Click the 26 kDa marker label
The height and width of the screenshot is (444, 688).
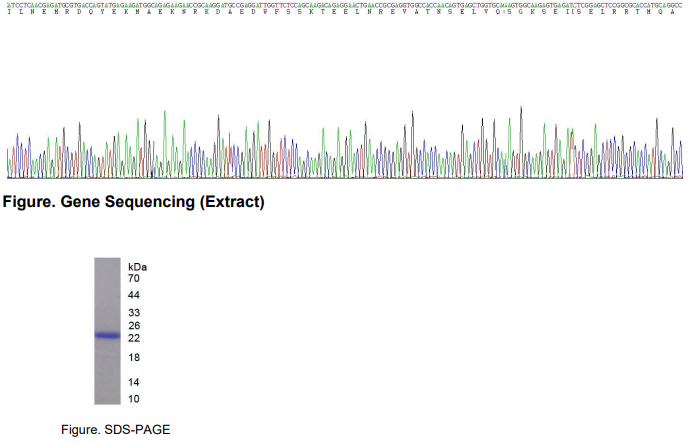coord(134,326)
